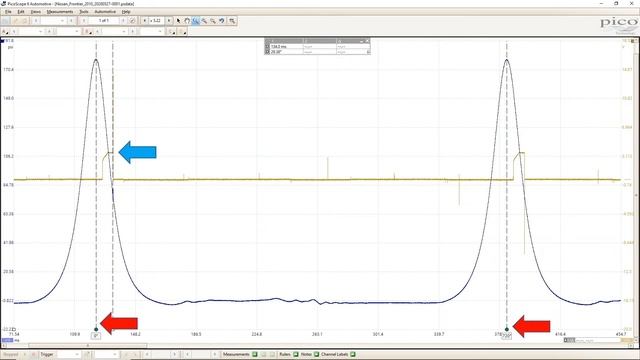This screenshot has height=360, width=640.
Task: Click the pico logo
Action: click(x=619, y=23)
